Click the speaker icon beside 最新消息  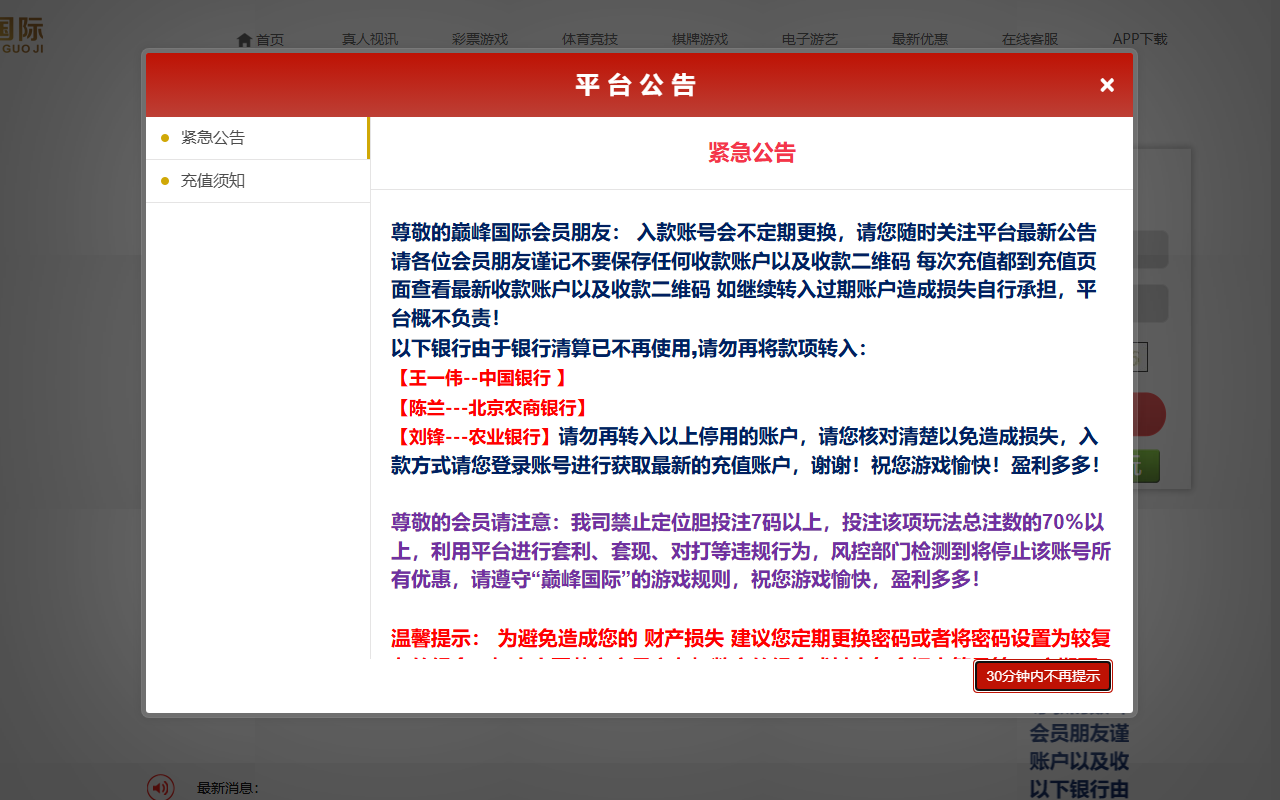[160, 787]
